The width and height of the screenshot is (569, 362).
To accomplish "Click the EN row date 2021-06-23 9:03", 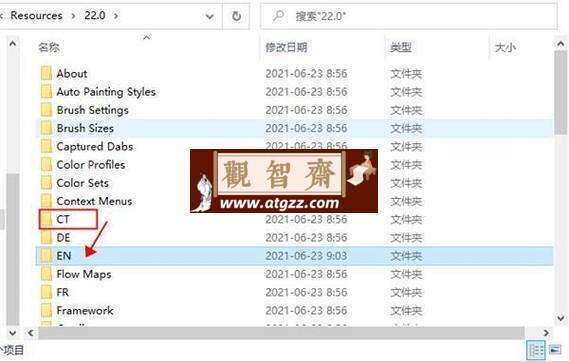I will pos(306,256).
